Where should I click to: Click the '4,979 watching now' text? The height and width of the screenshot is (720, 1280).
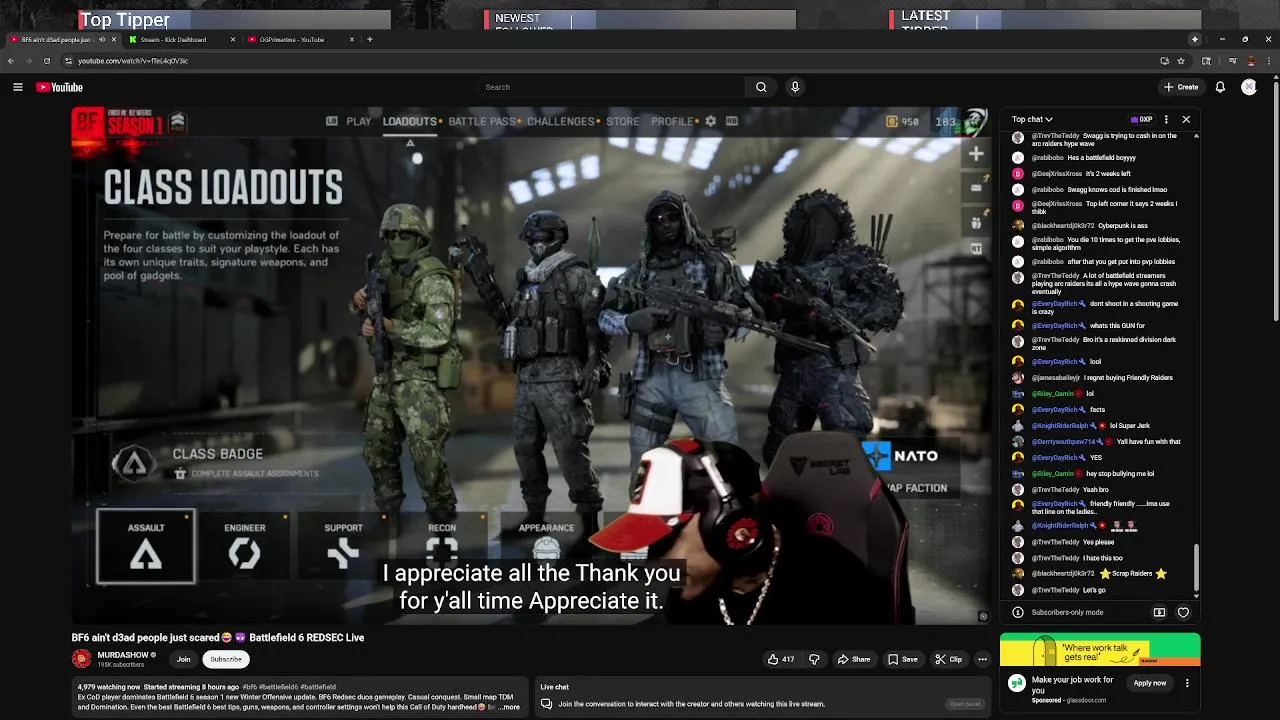(109, 687)
